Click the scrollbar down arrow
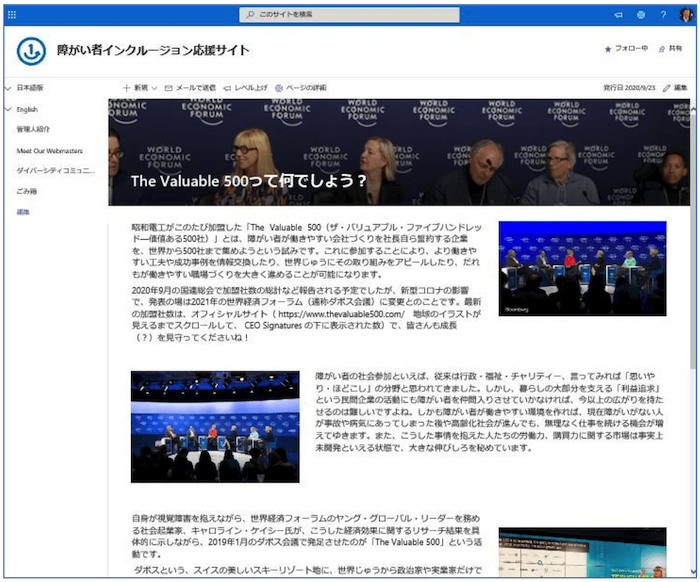 (x=693, y=573)
